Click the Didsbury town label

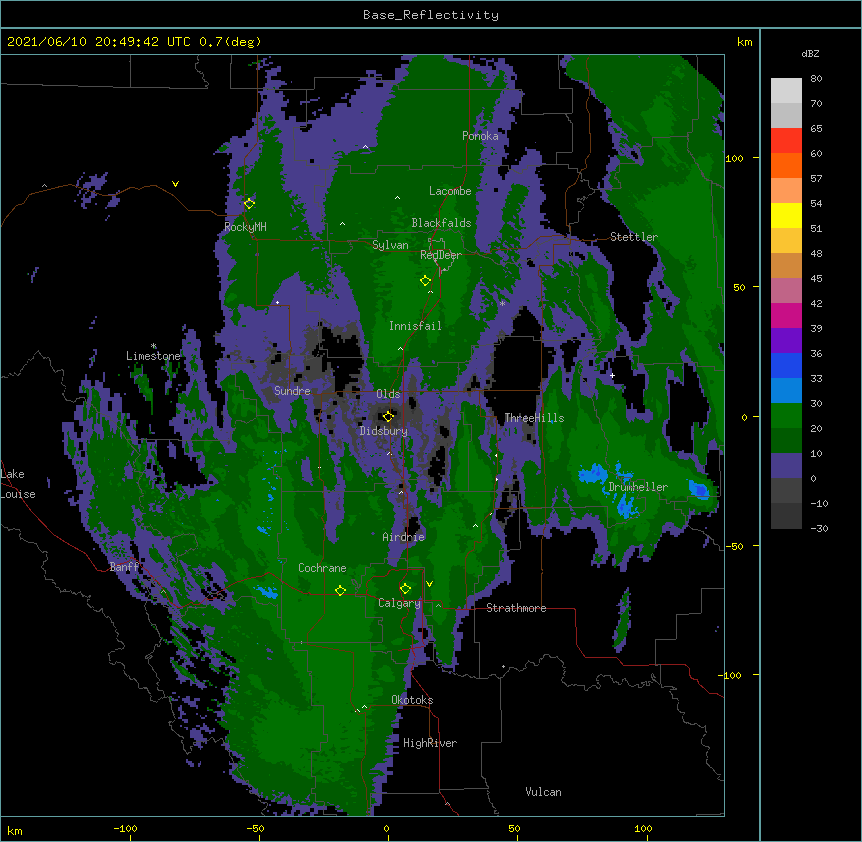coord(384,431)
